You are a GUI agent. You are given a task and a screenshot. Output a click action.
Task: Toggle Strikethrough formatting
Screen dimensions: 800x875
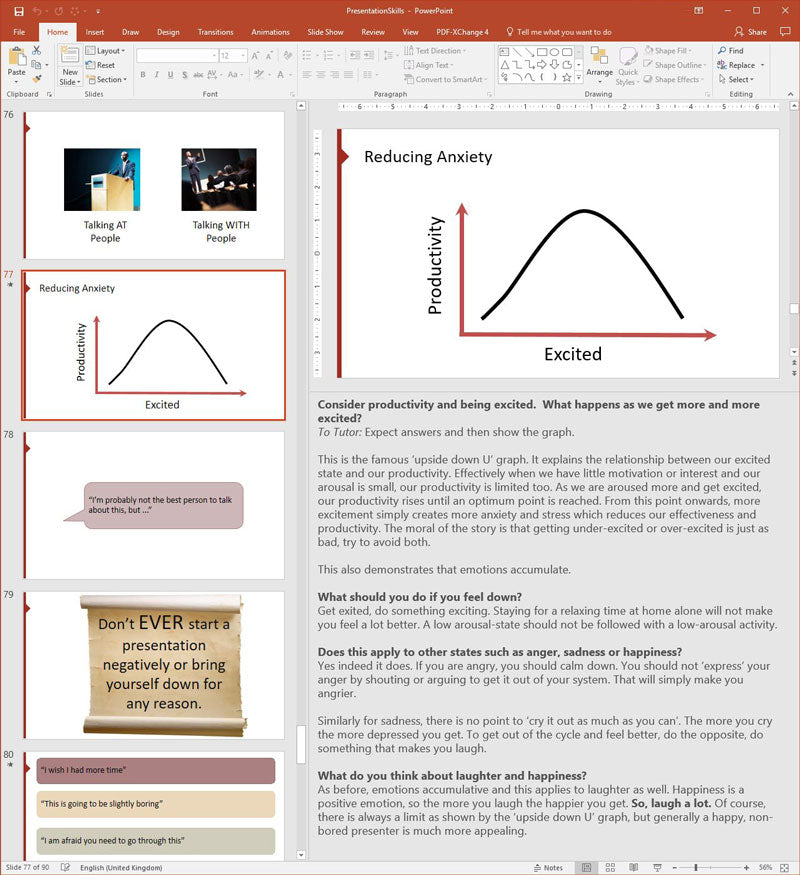[198, 74]
